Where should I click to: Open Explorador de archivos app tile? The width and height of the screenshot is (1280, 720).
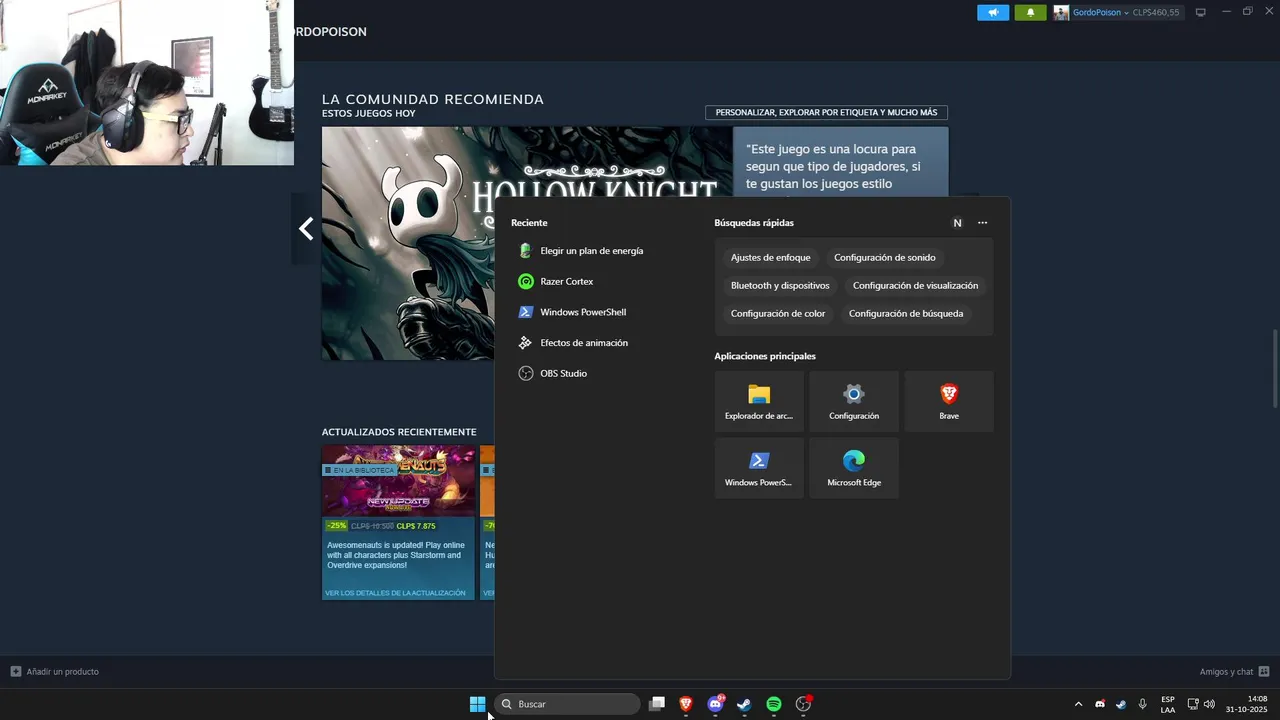coord(759,402)
